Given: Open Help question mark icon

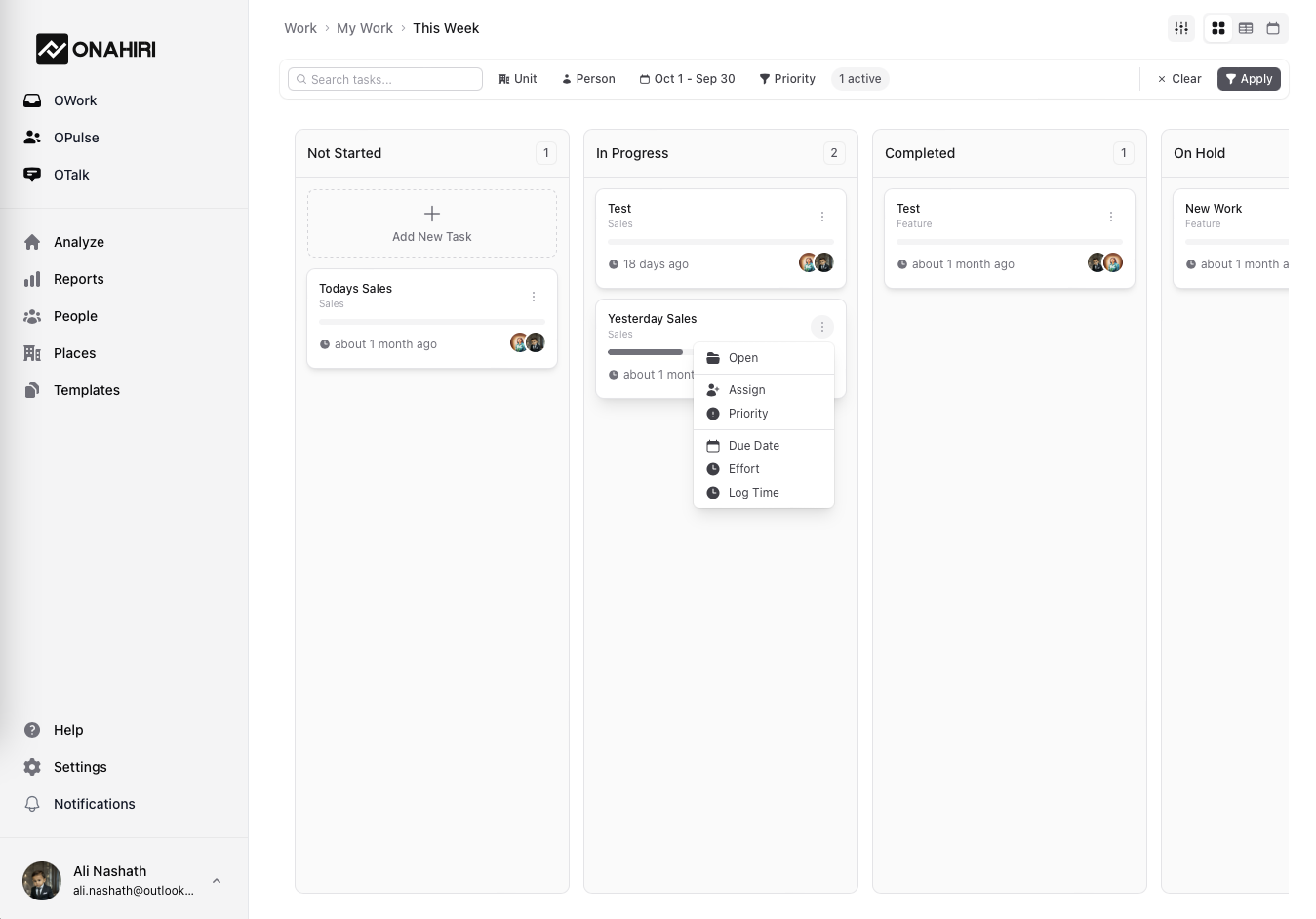Looking at the screenshot, I should point(32,730).
